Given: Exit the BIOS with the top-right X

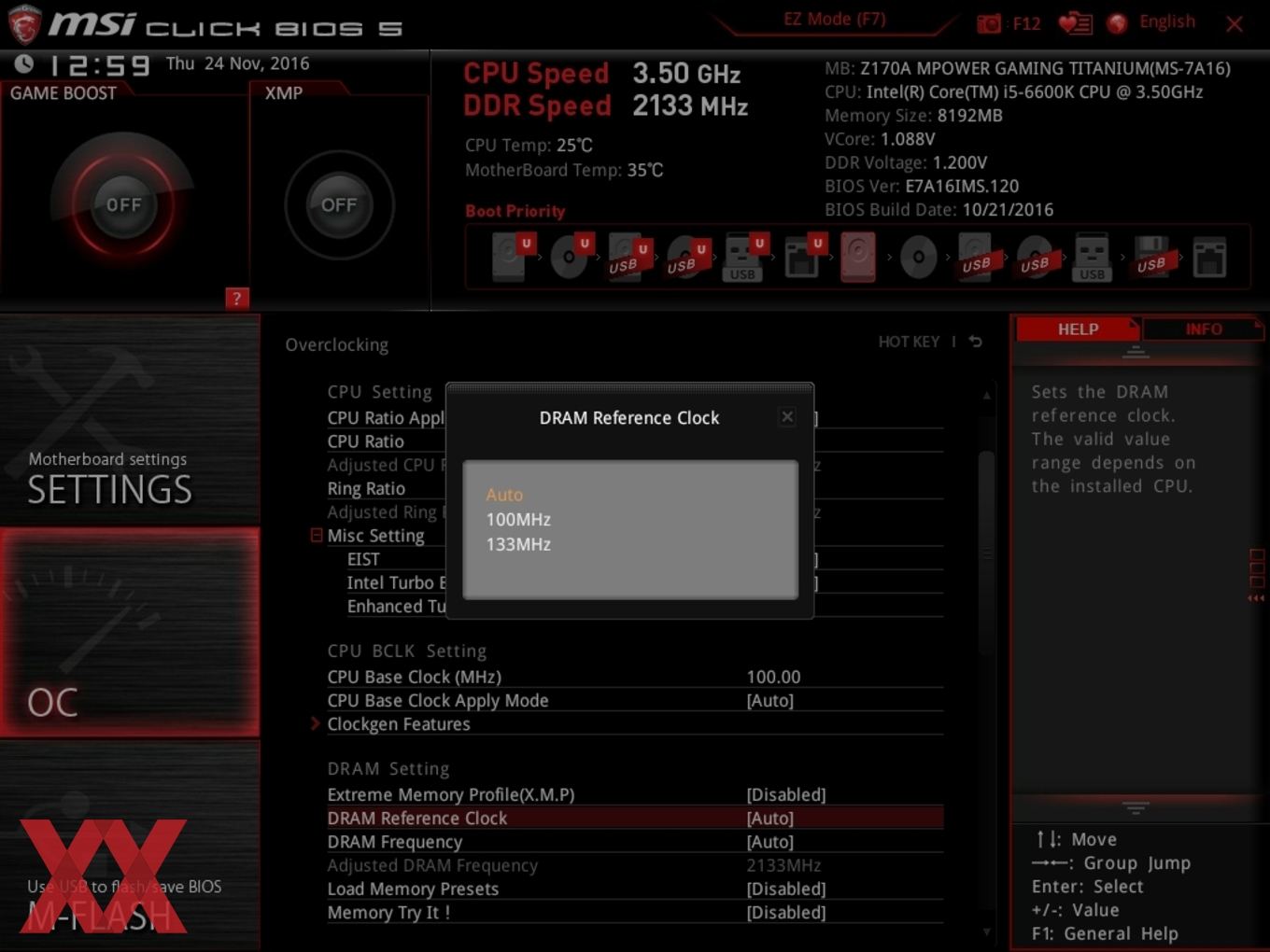Looking at the screenshot, I should pyautogui.click(x=1234, y=24).
